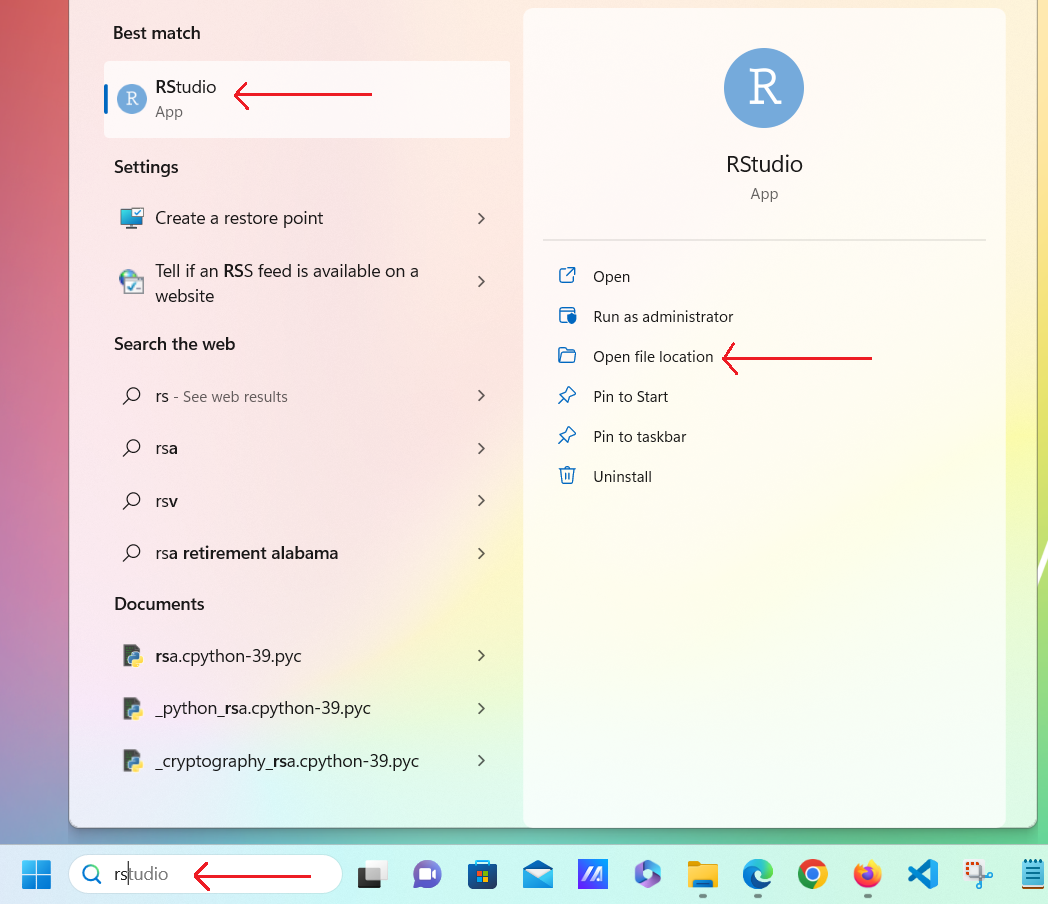Expand chevron for 'rs' web result
The image size is (1048, 904).
point(481,396)
